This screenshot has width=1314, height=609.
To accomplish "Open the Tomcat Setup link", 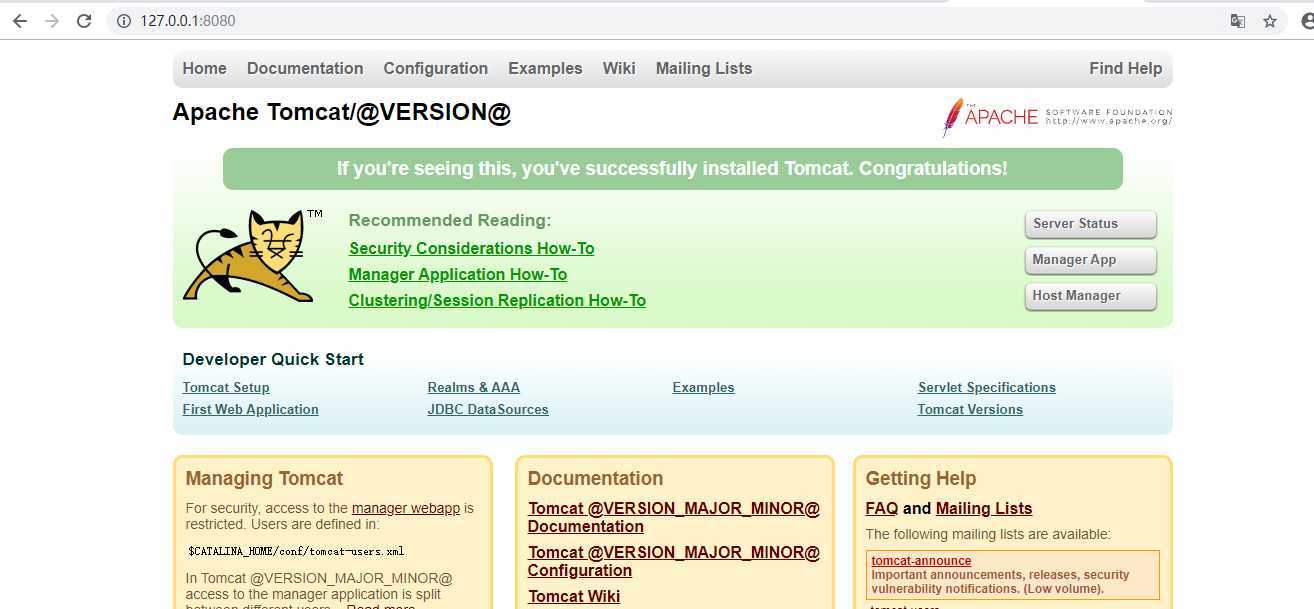I will click(226, 387).
